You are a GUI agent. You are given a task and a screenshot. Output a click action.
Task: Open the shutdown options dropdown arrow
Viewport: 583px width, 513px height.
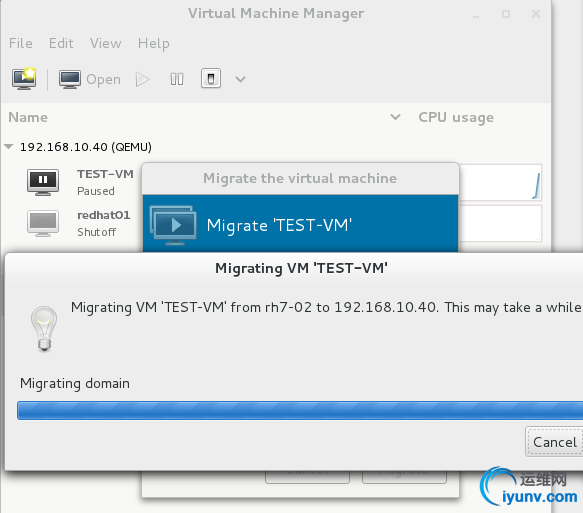click(x=241, y=79)
